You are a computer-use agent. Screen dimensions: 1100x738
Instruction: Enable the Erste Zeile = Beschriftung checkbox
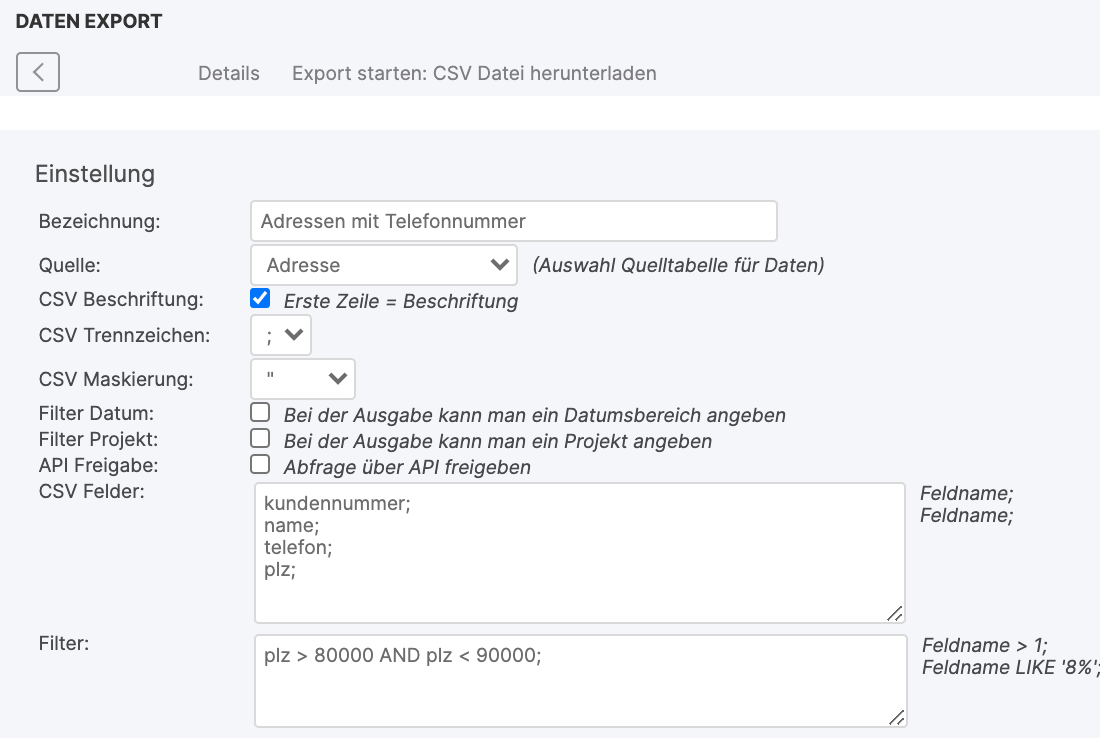tap(260, 298)
